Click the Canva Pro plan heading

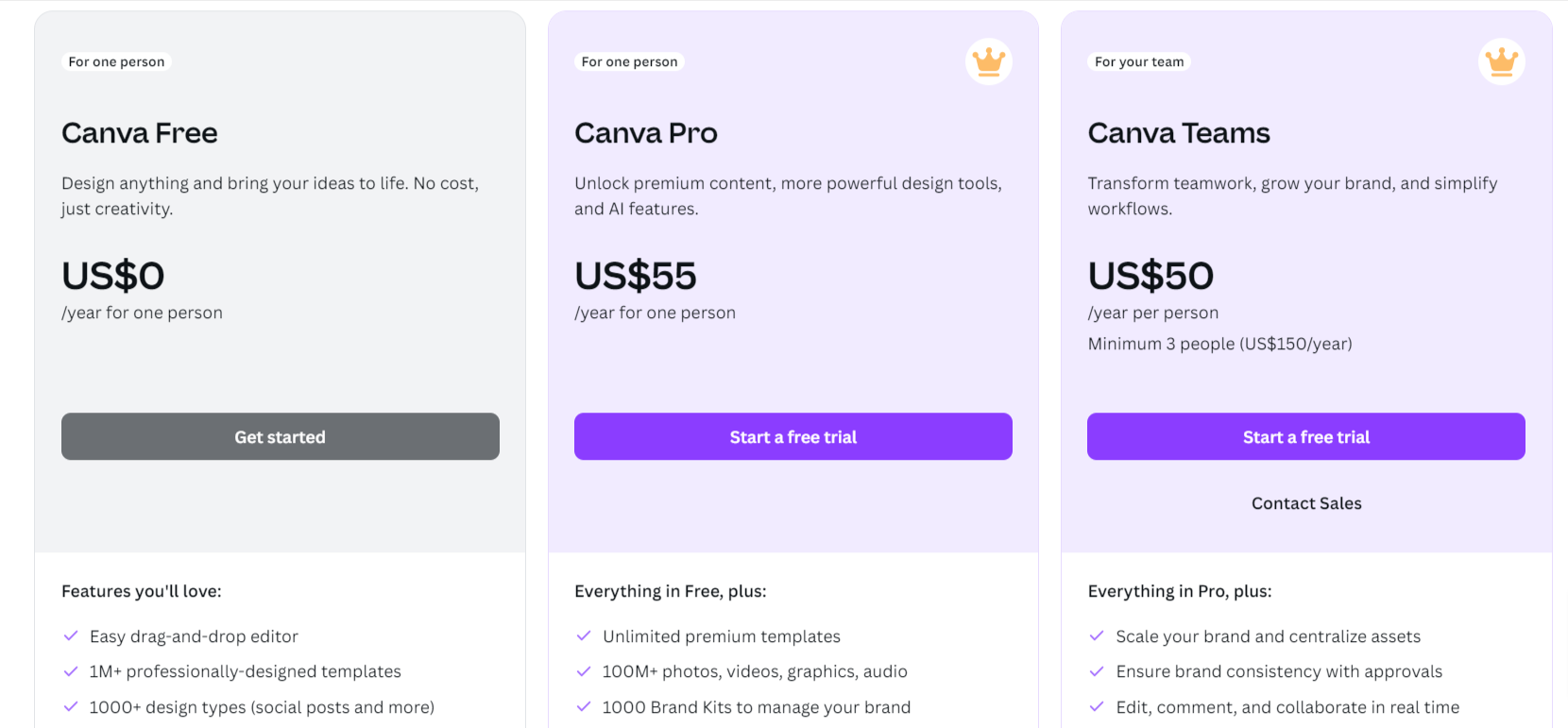[x=646, y=133]
